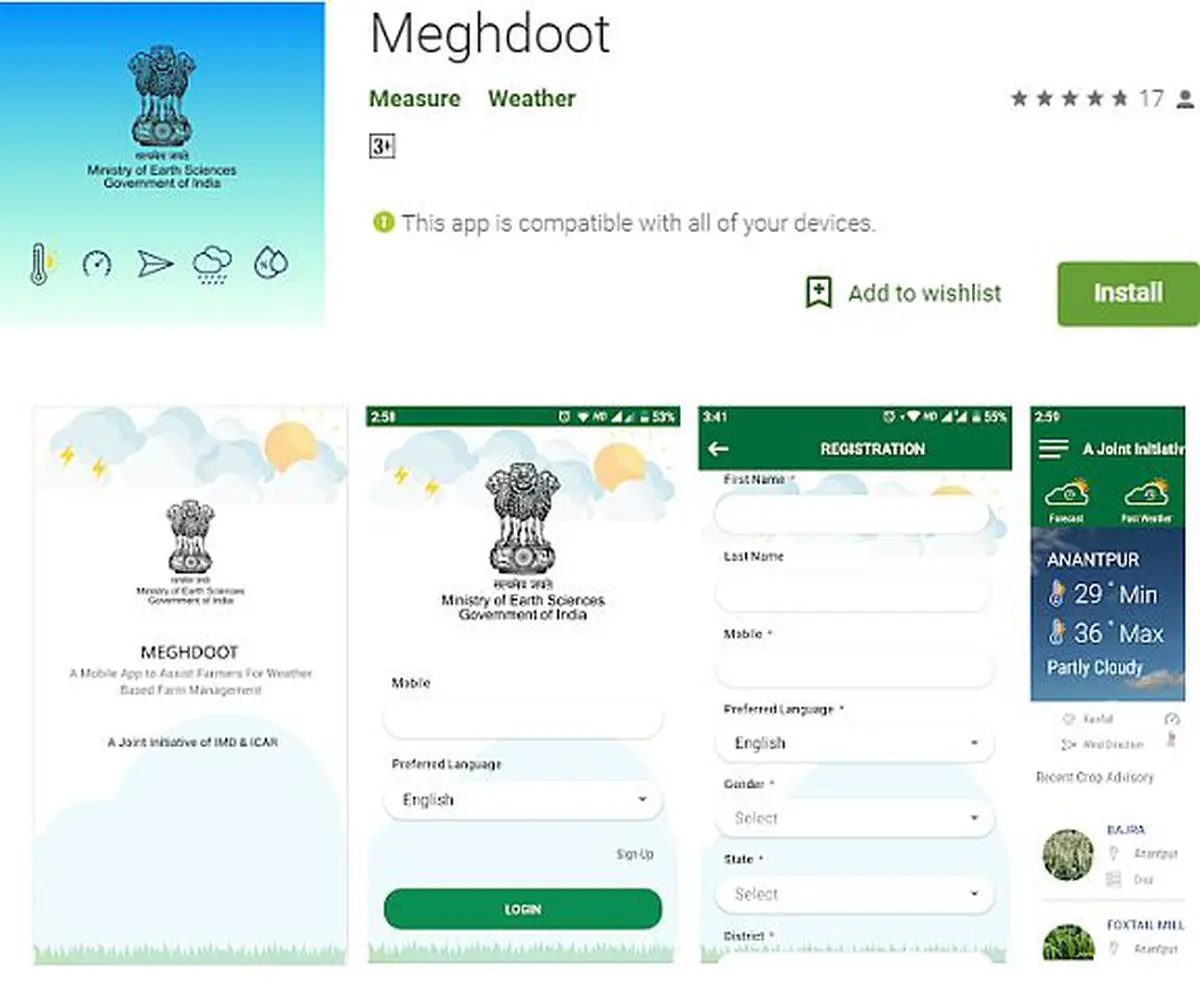1200x1001 pixels.
Task: Click the green LOGIN button
Action: click(x=523, y=909)
